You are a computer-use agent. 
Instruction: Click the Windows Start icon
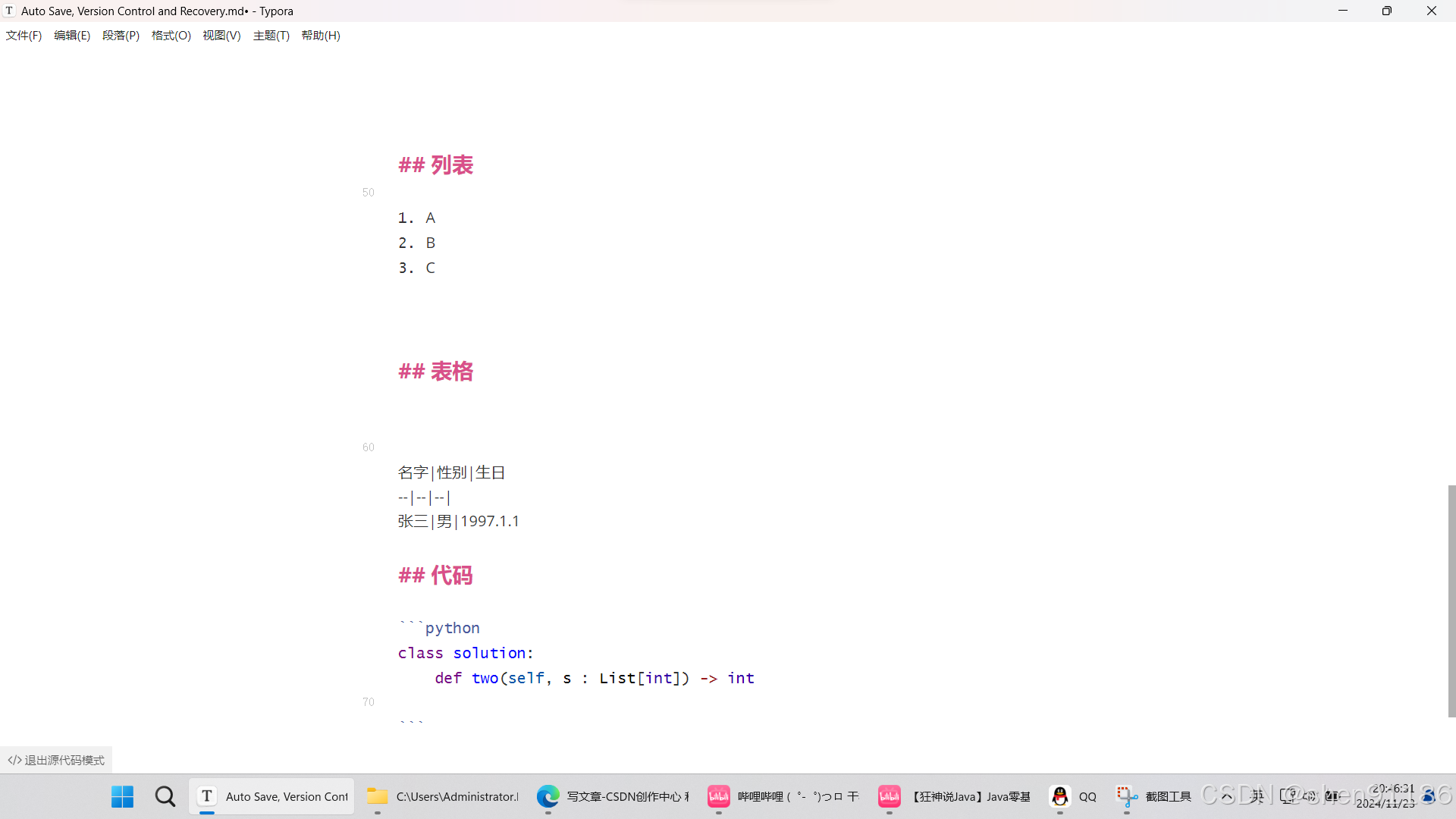[122, 796]
